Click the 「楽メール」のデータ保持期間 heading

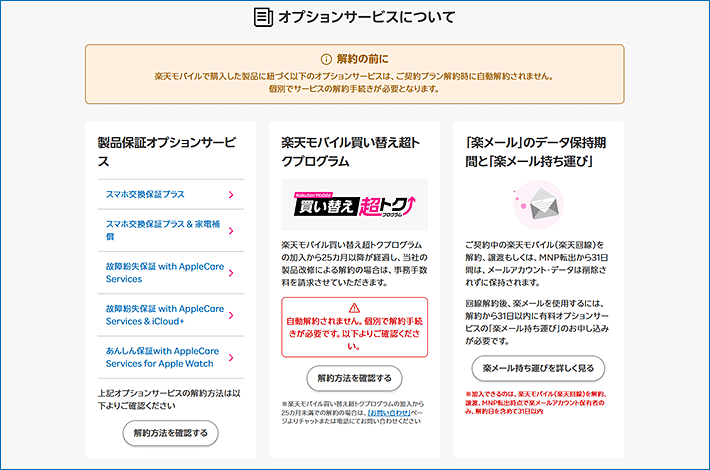[536, 152]
